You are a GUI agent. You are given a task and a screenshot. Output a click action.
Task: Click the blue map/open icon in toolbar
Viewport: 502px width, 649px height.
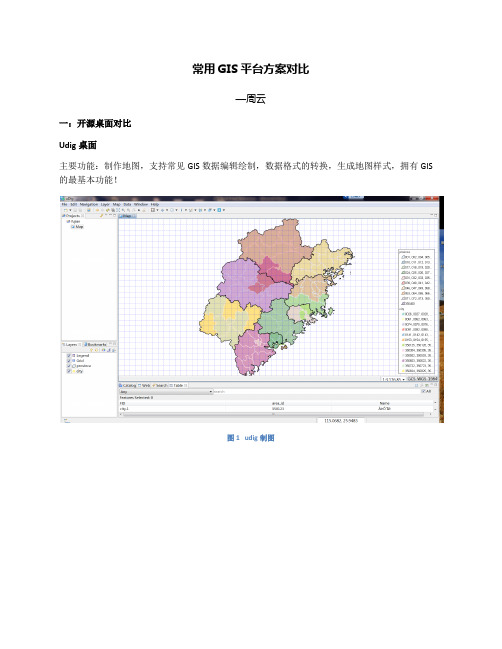pos(89,210)
